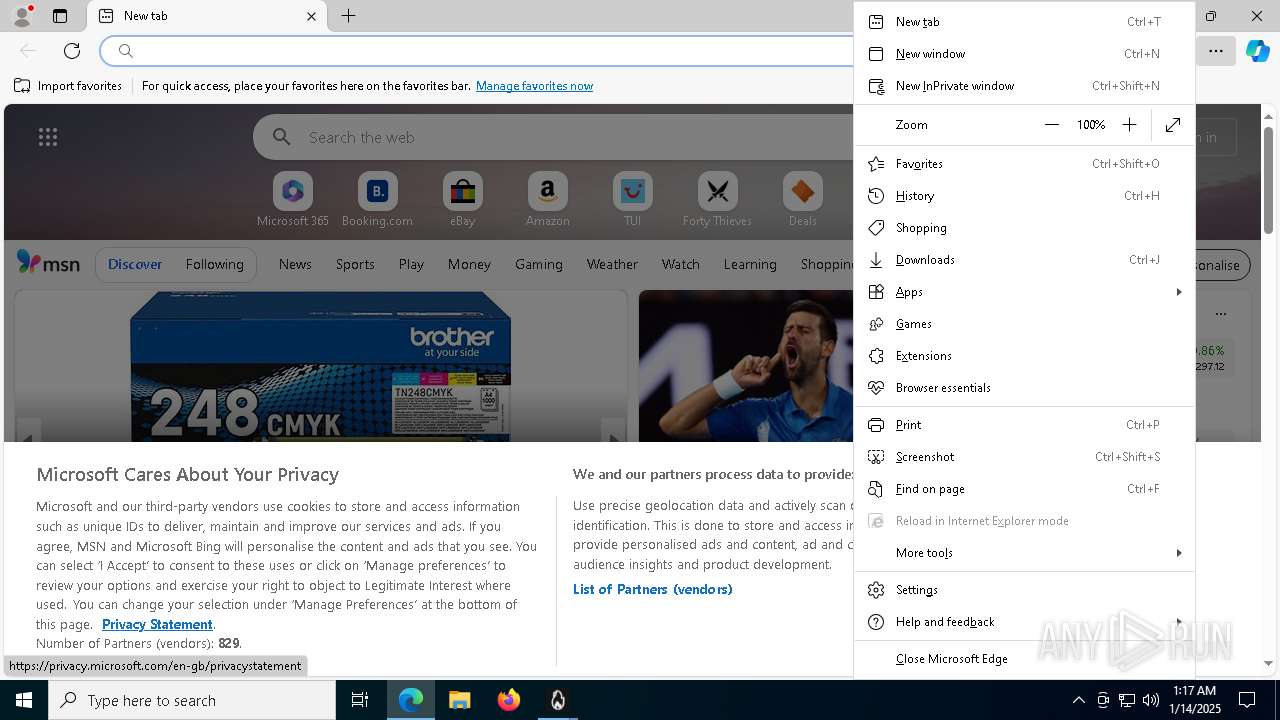Open Favorites from the menu

coord(1025,164)
